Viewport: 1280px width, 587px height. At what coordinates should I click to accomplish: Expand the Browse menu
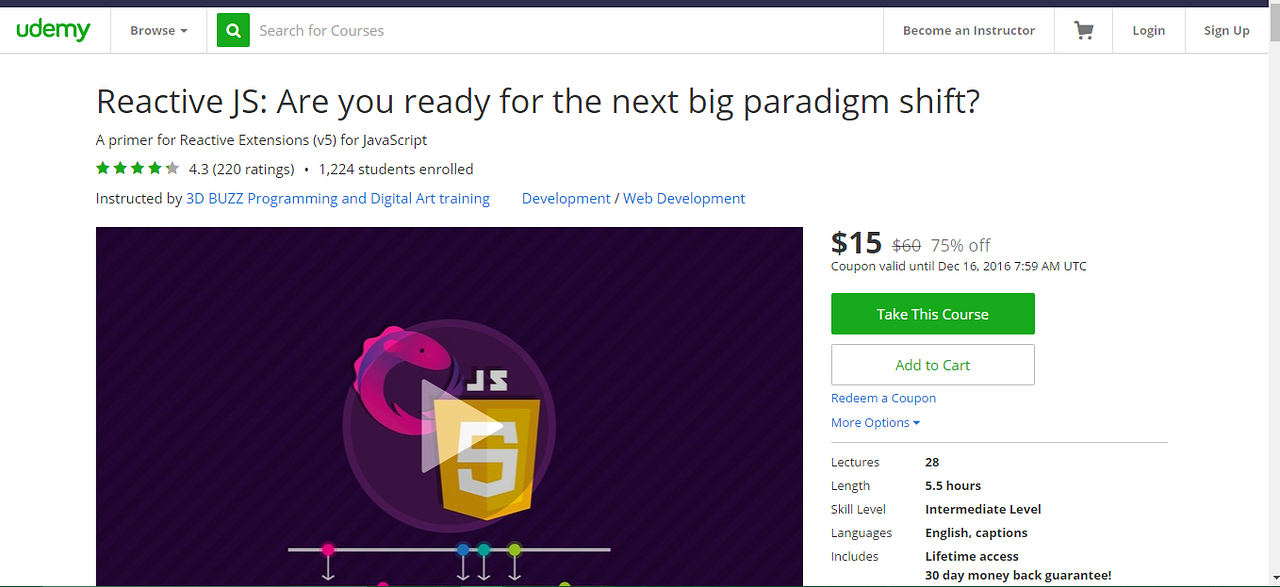coord(158,30)
